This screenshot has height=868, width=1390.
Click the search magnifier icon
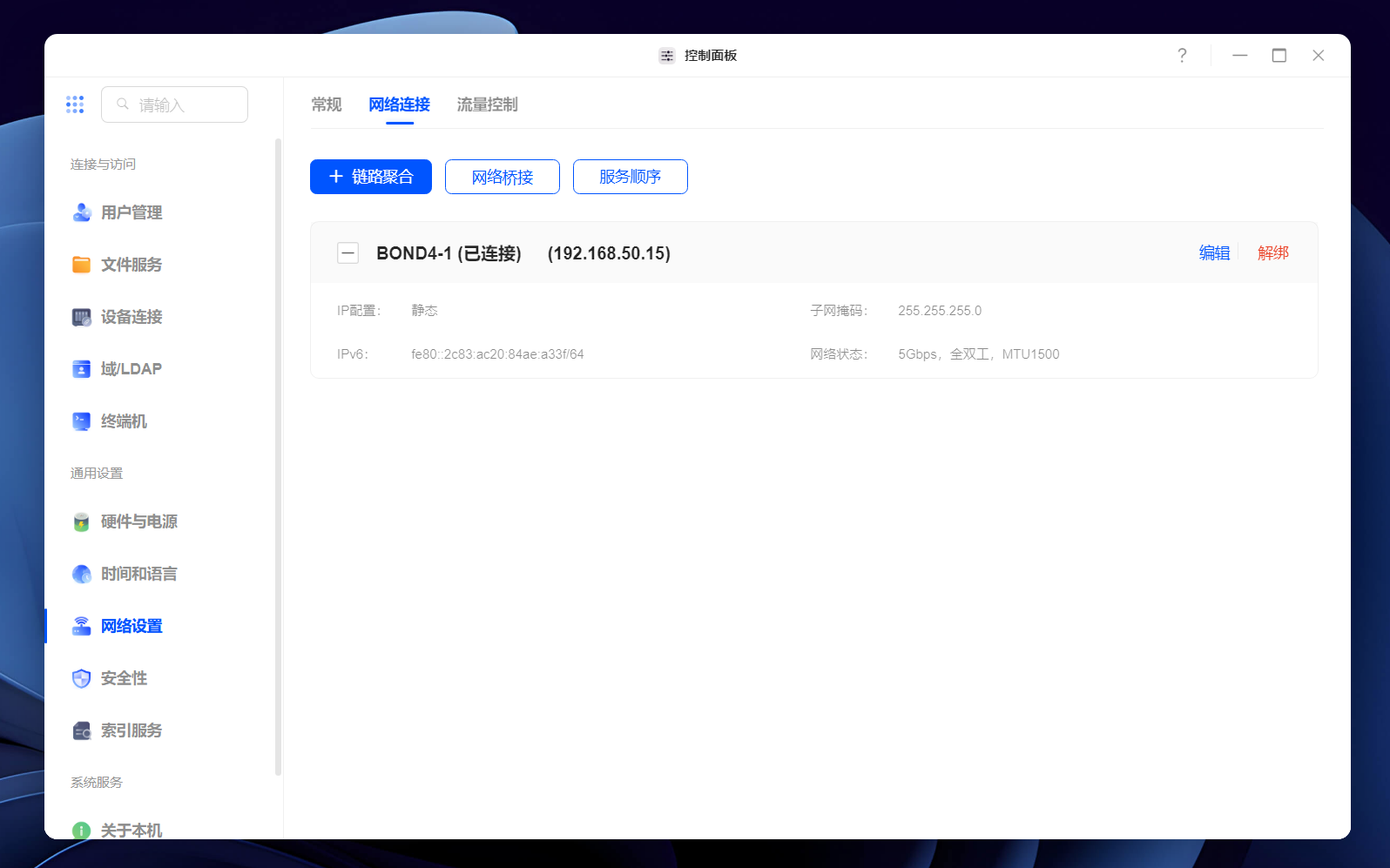coord(123,104)
